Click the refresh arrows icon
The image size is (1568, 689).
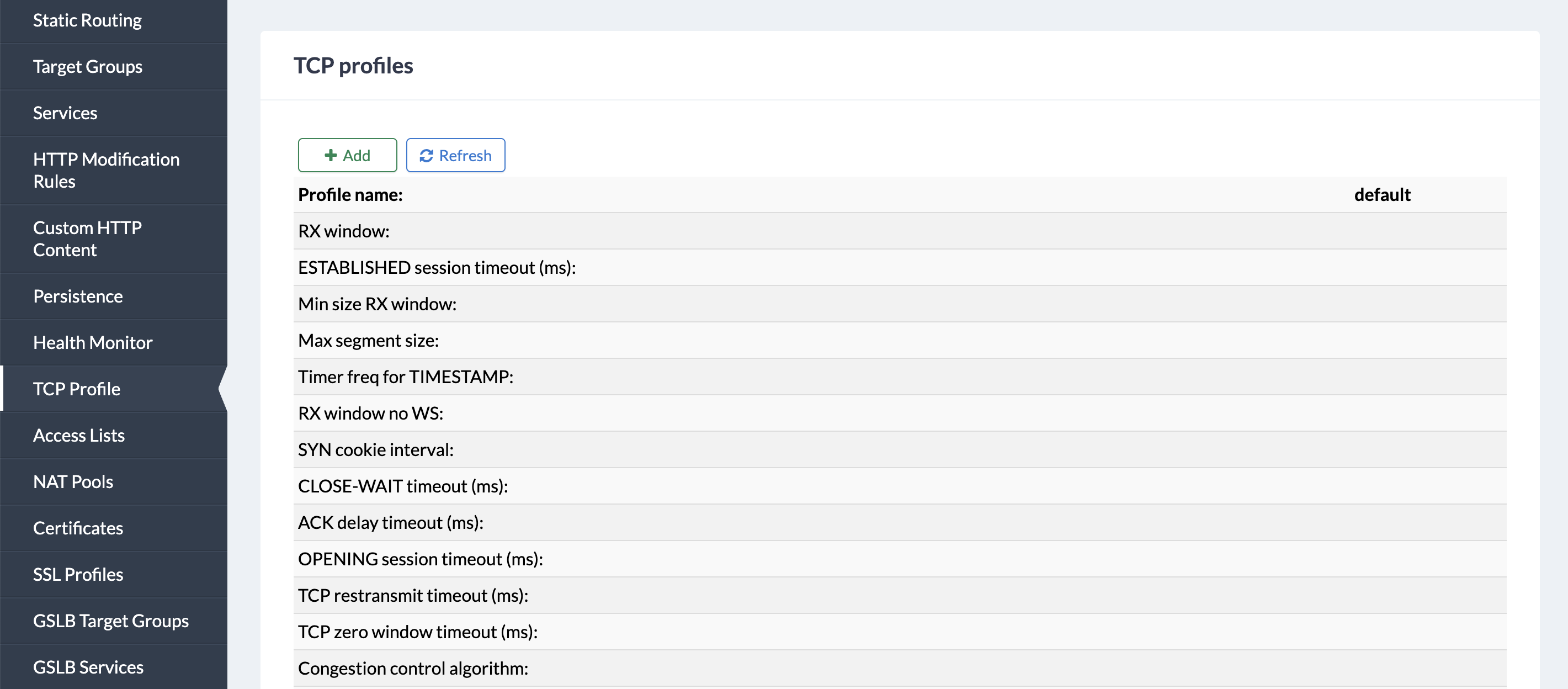click(x=427, y=155)
